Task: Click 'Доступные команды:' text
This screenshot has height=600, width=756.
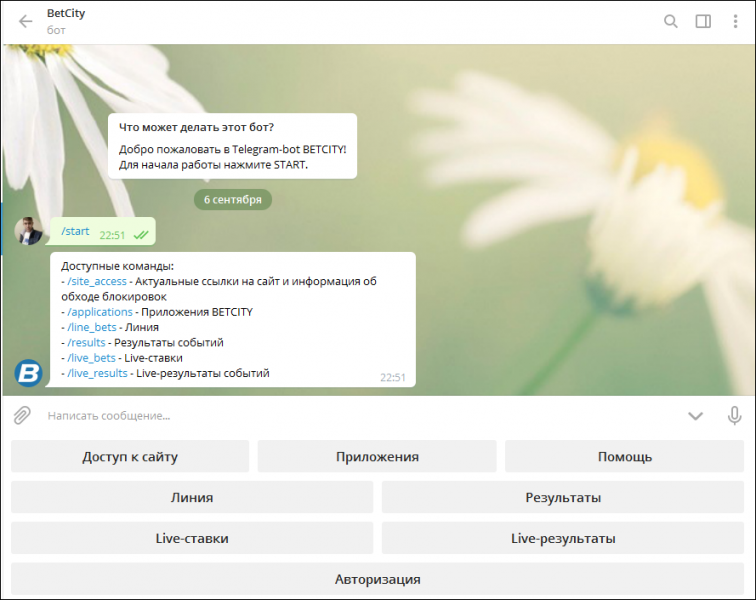Action: tap(117, 266)
